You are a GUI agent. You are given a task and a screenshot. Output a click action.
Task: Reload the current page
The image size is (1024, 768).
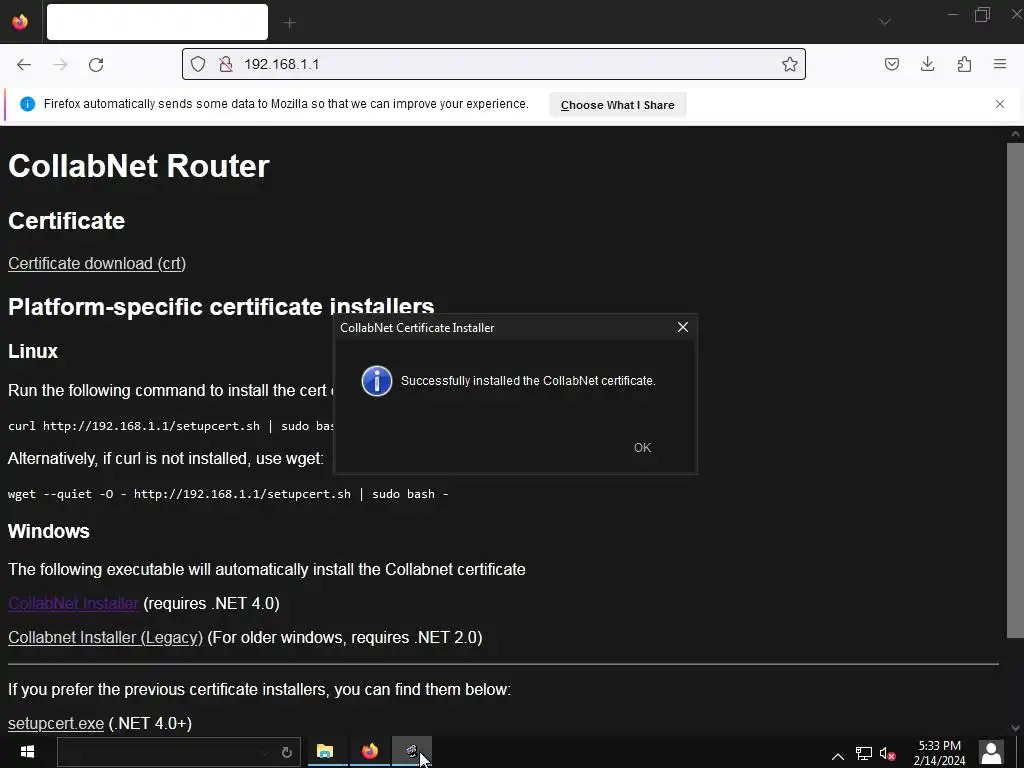[96, 64]
